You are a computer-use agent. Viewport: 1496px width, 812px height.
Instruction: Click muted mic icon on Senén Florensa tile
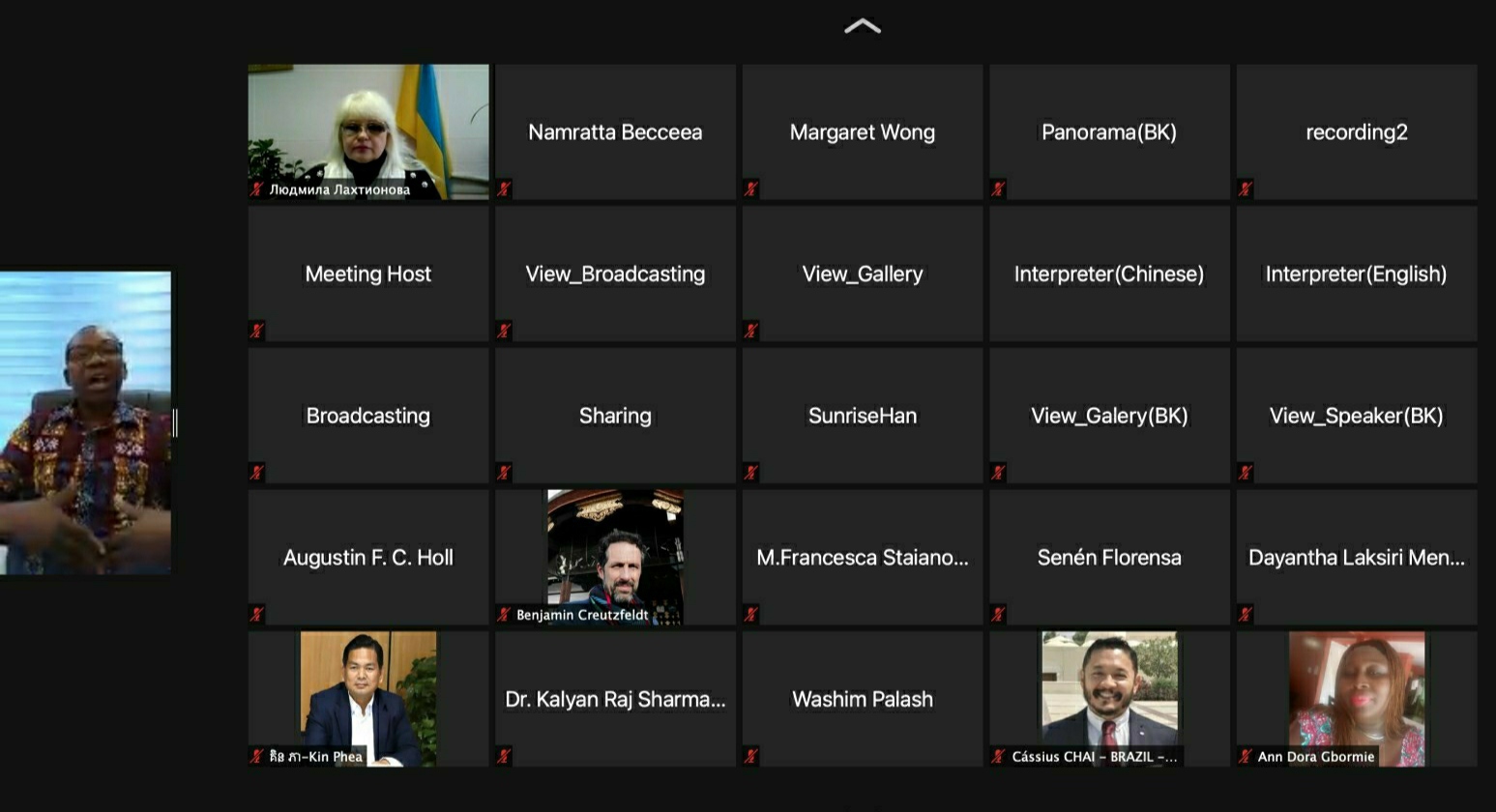[x=998, y=614]
